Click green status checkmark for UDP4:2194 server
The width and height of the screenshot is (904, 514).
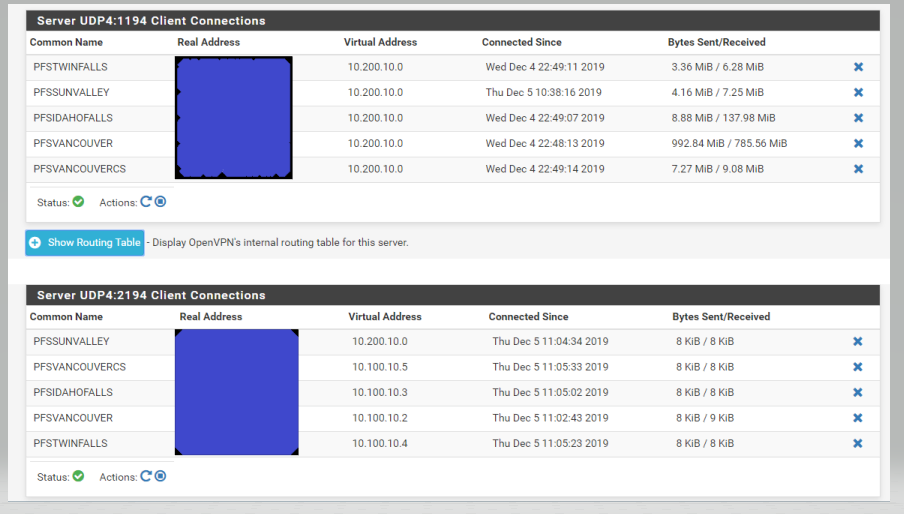(x=79, y=477)
